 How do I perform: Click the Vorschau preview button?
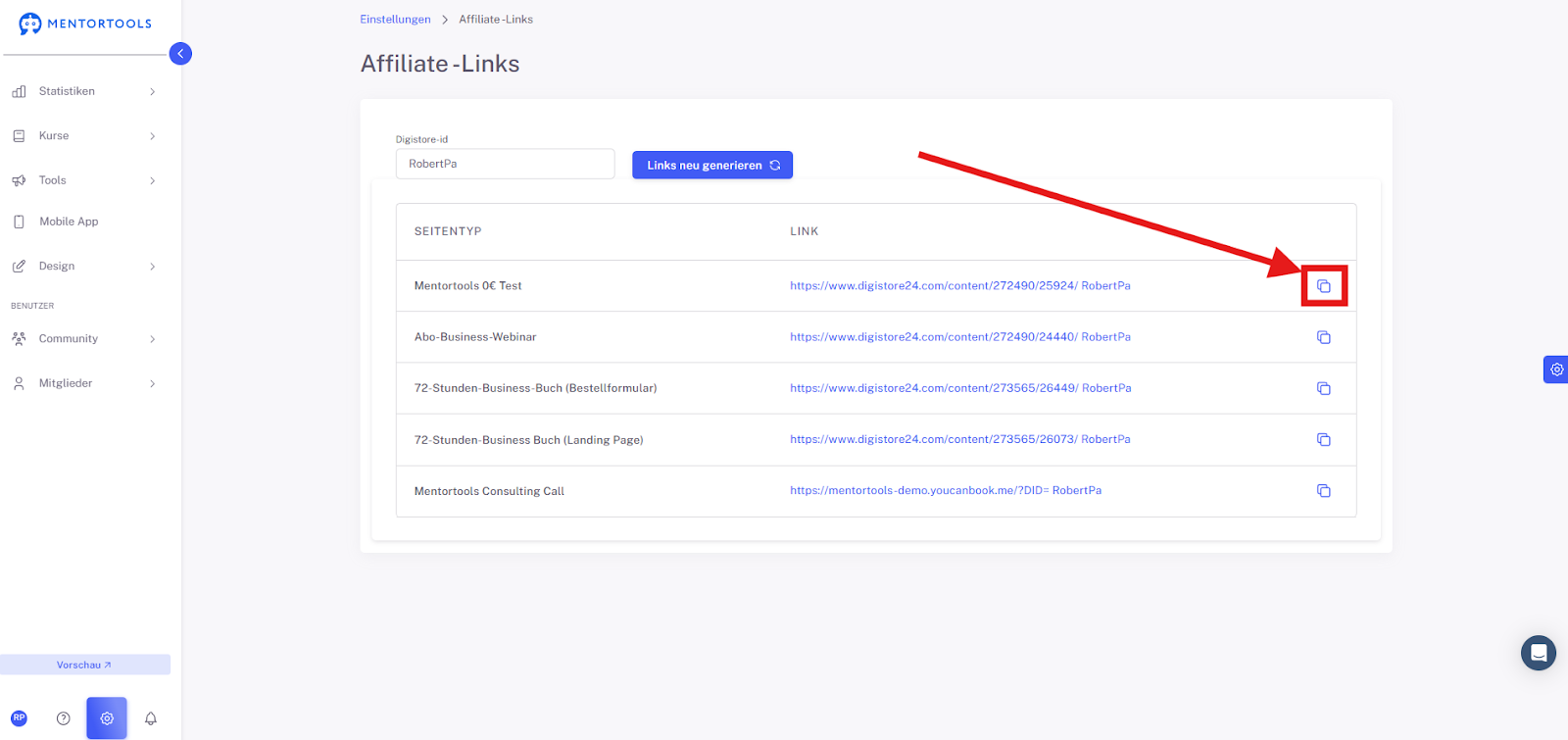pyautogui.click(x=84, y=665)
